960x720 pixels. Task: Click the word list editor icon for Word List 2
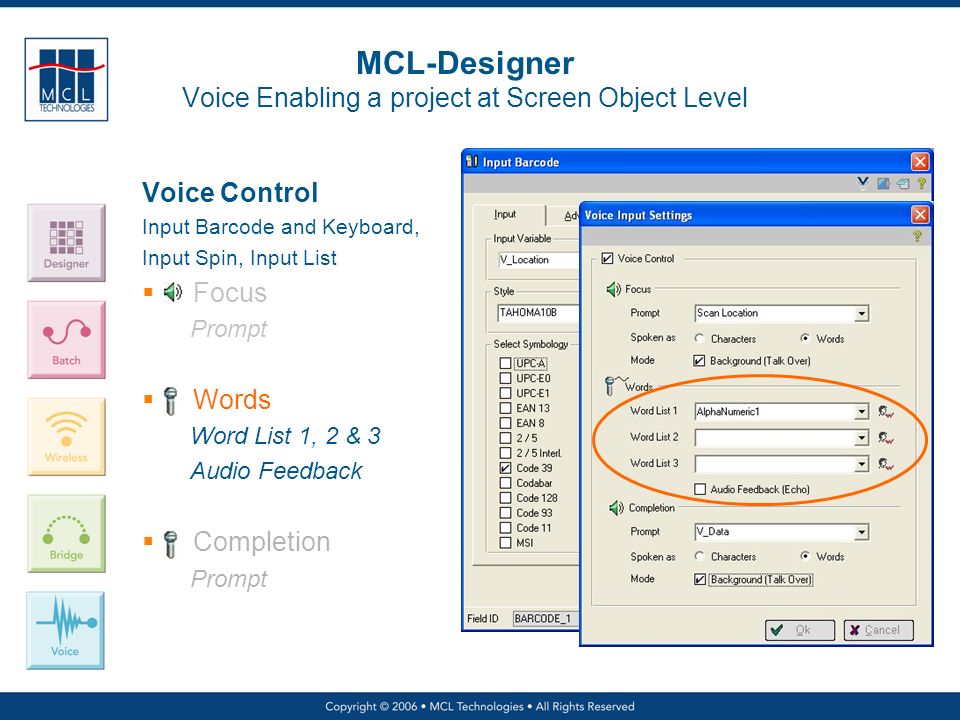click(x=885, y=438)
